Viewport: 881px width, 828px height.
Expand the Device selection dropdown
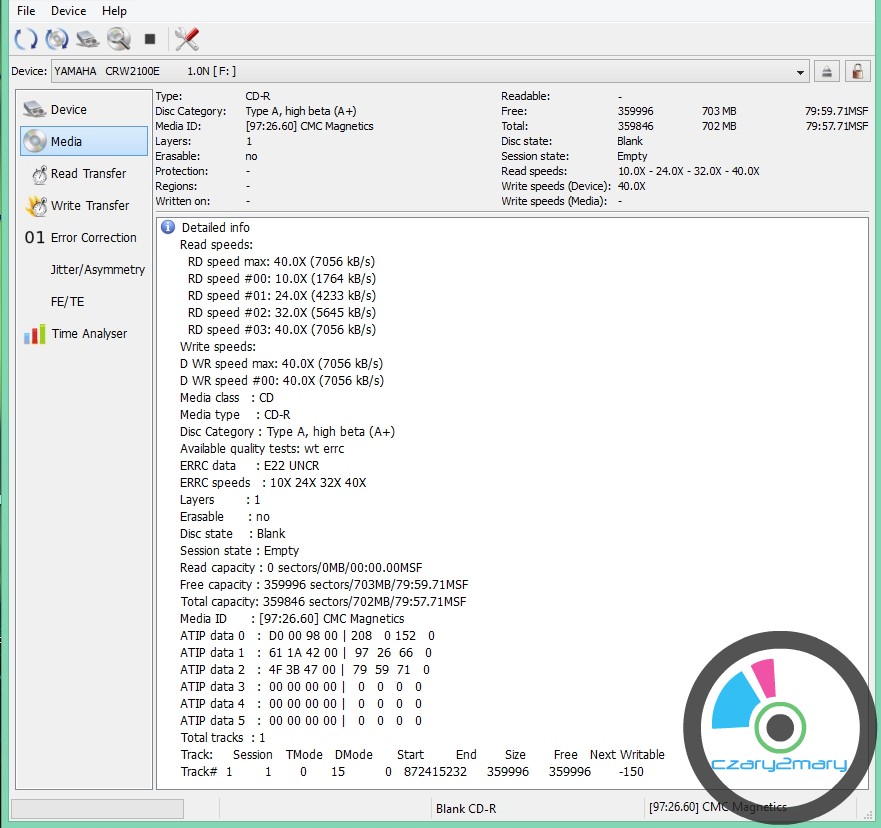800,72
